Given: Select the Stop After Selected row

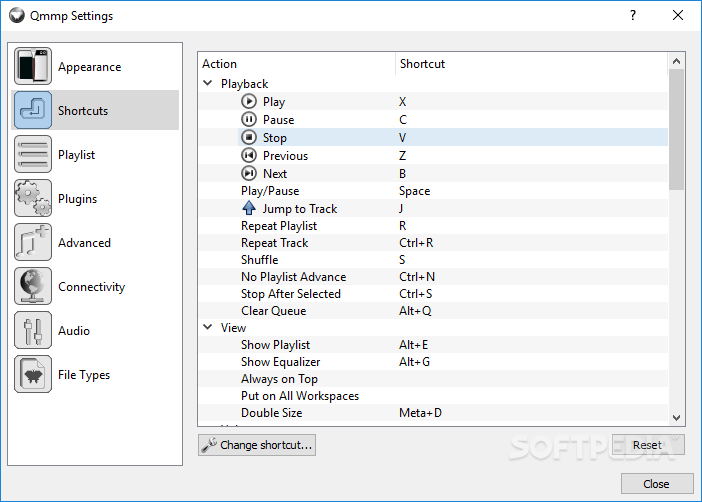Looking at the screenshot, I should (433, 294).
